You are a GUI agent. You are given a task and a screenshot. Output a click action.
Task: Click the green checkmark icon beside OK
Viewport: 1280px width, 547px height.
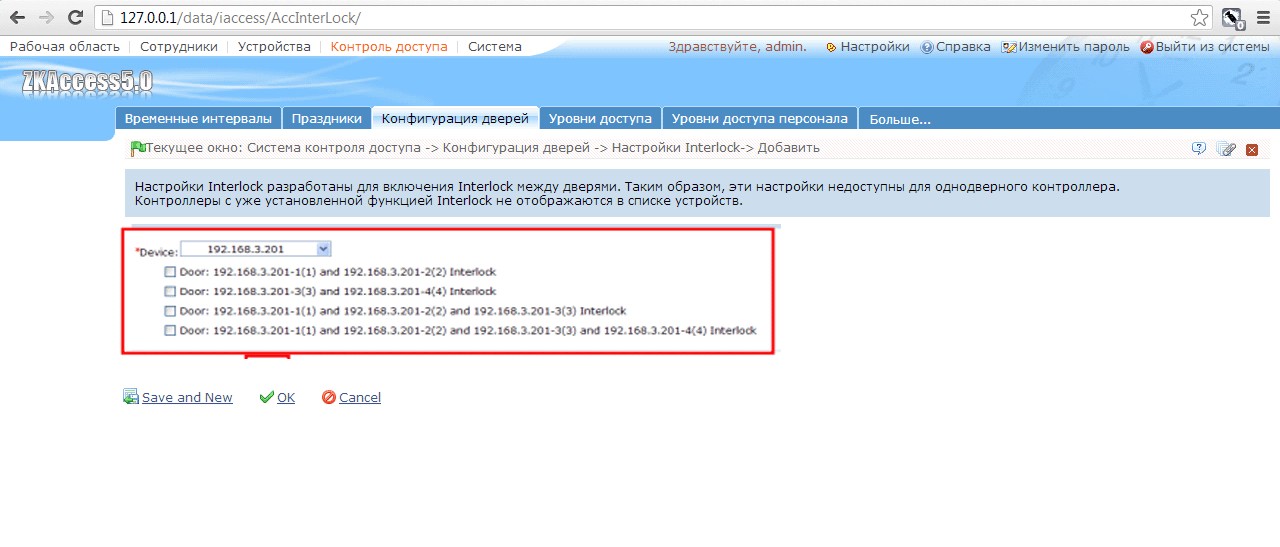(266, 397)
